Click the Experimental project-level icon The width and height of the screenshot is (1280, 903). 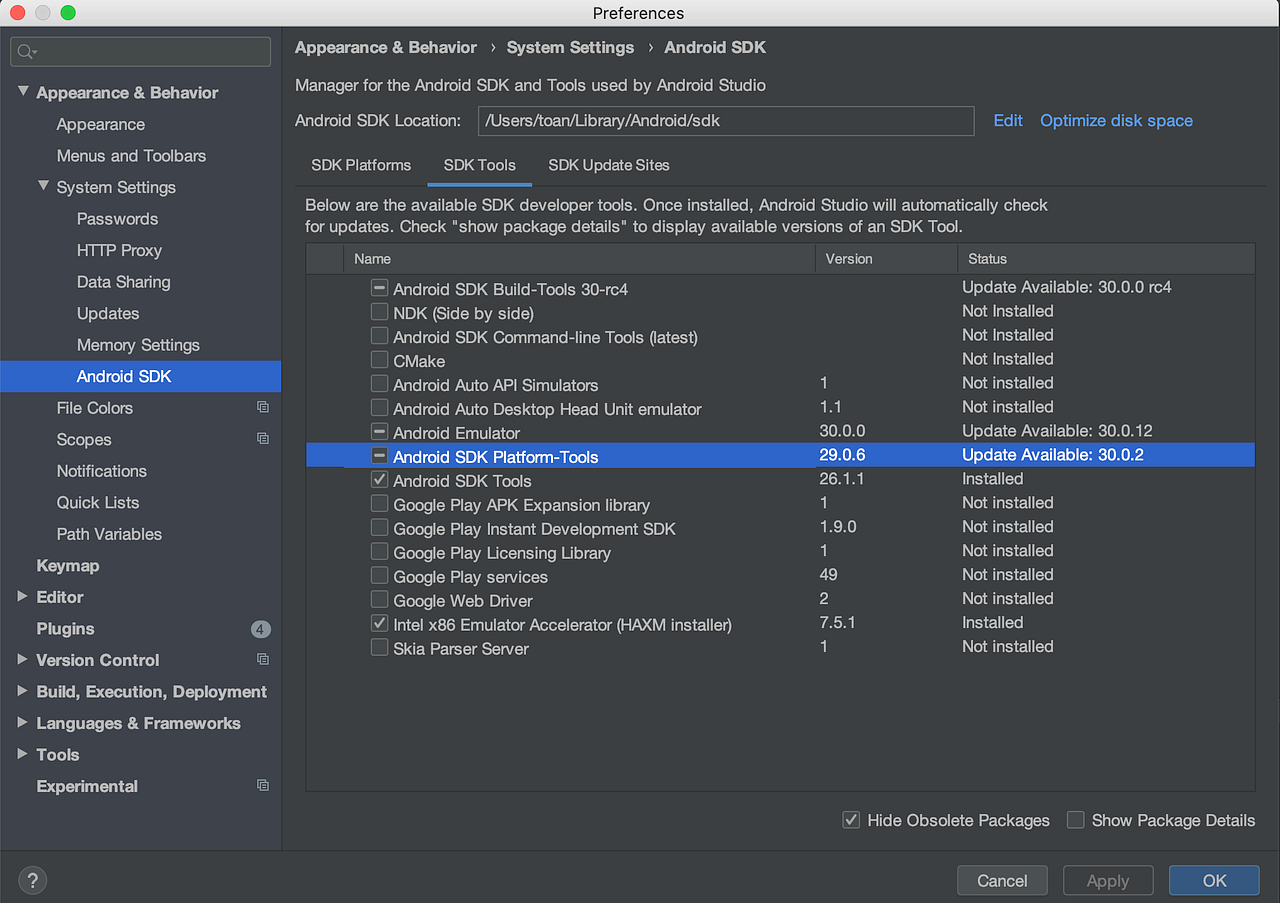[x=263, y=786]
